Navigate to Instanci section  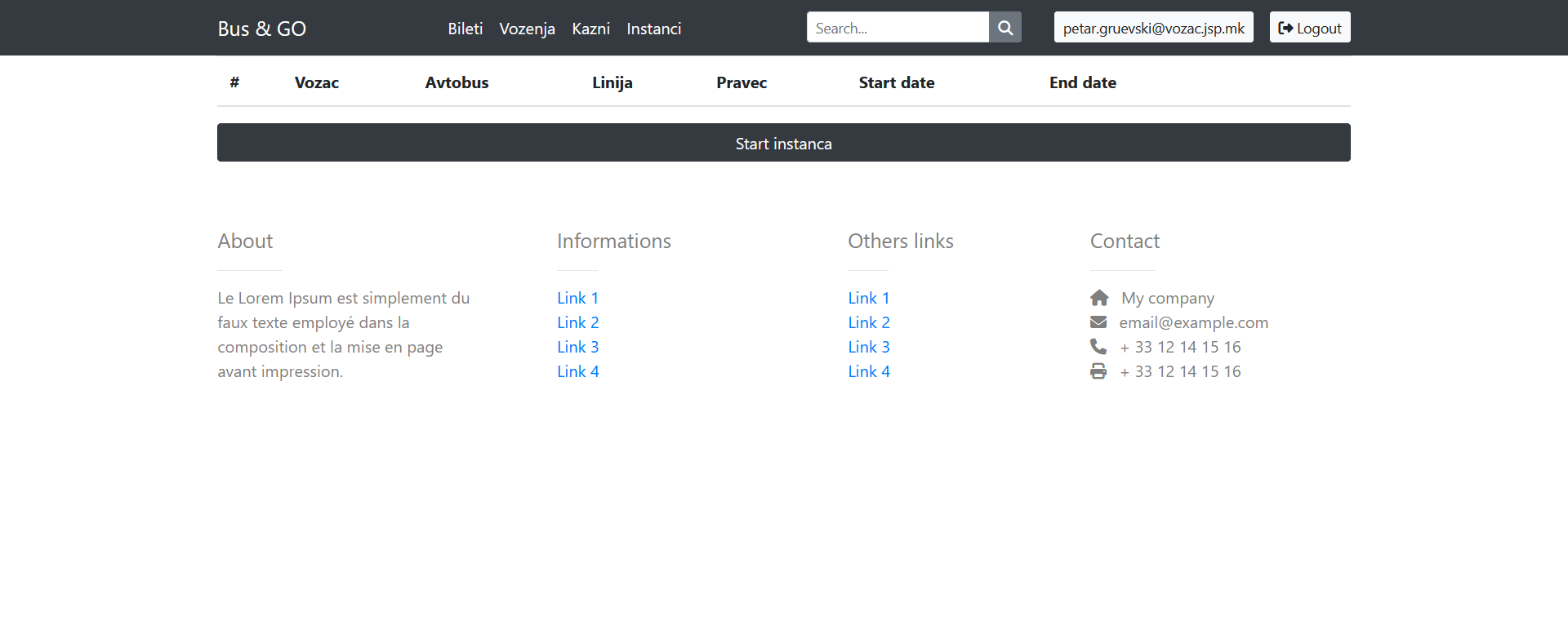[653, 29]
